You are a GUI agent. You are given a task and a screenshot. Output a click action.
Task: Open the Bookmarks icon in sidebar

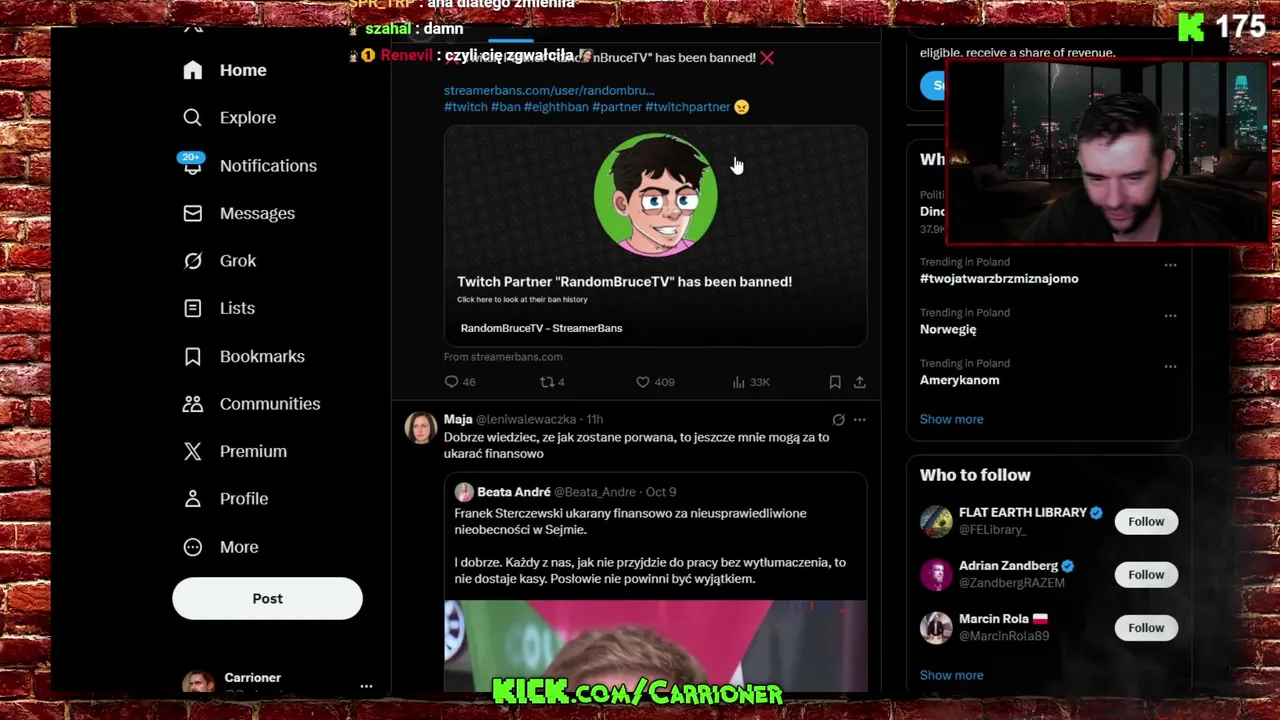(193, 356)
